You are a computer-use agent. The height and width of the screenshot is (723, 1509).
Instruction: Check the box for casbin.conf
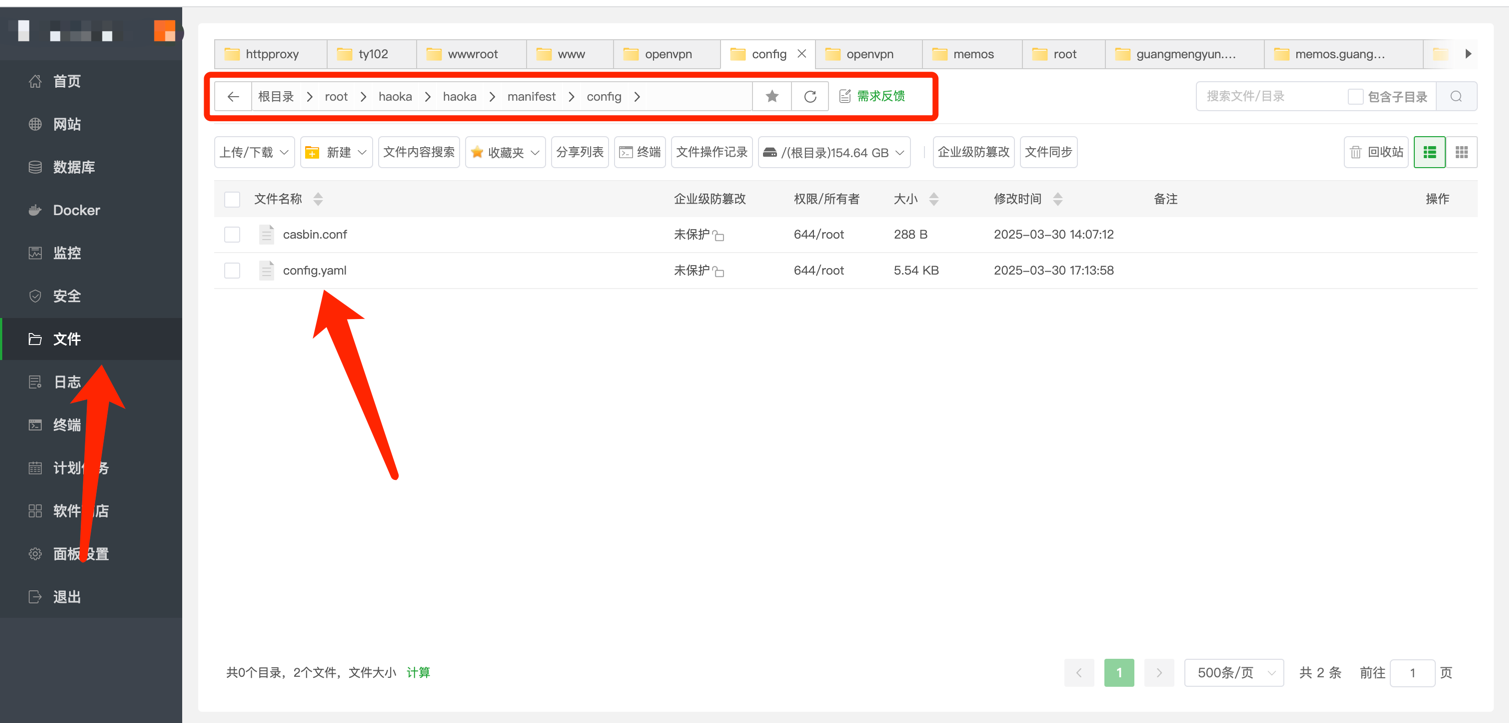click(232, 235)
